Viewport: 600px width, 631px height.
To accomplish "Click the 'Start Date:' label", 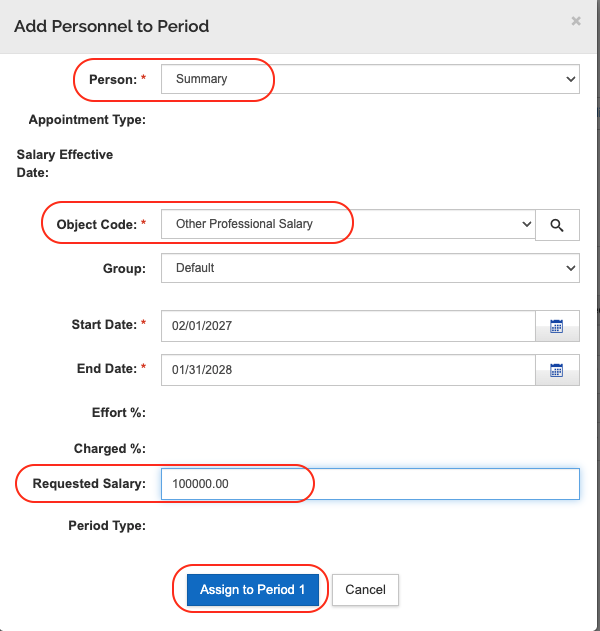I will click(x=104, y=324).
